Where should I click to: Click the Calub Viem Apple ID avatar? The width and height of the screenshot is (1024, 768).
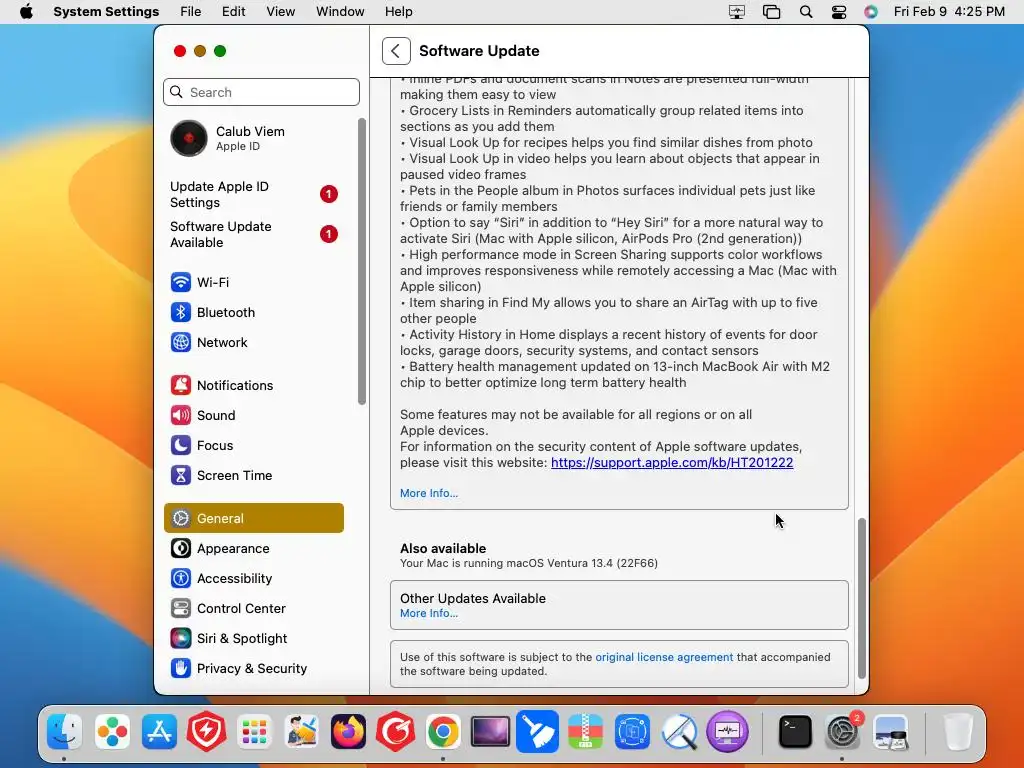189,138
